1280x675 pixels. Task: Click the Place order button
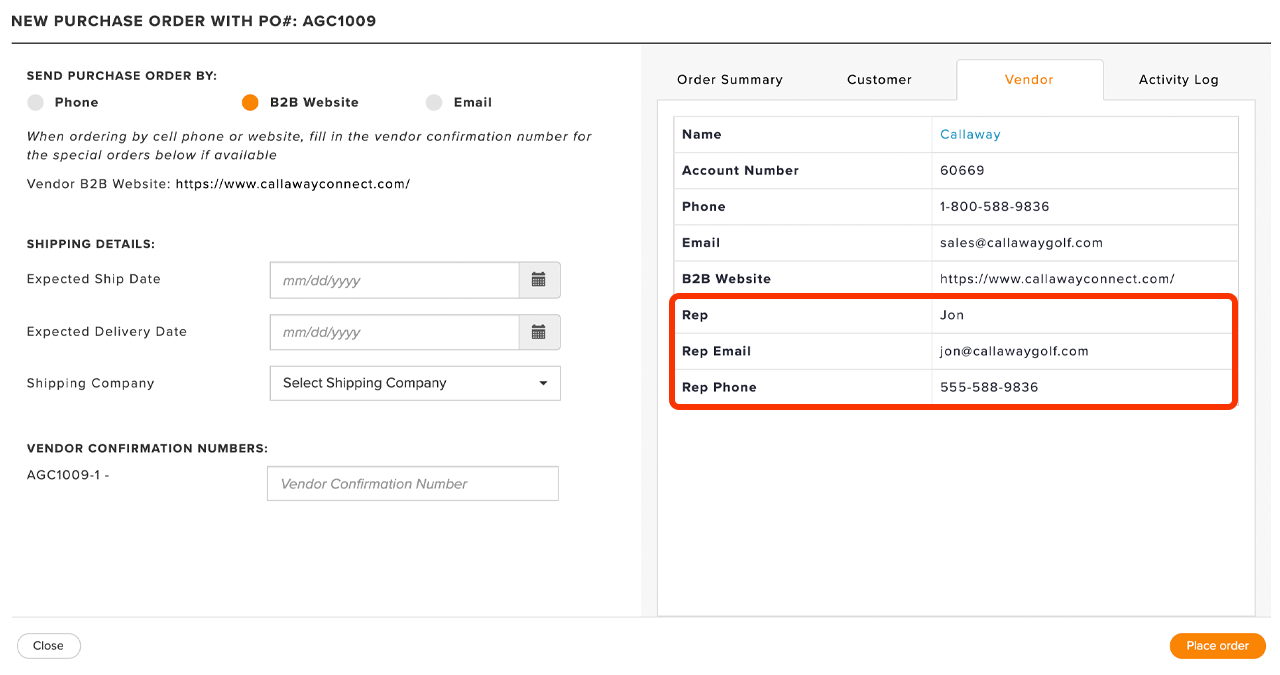coord(1217,646)
